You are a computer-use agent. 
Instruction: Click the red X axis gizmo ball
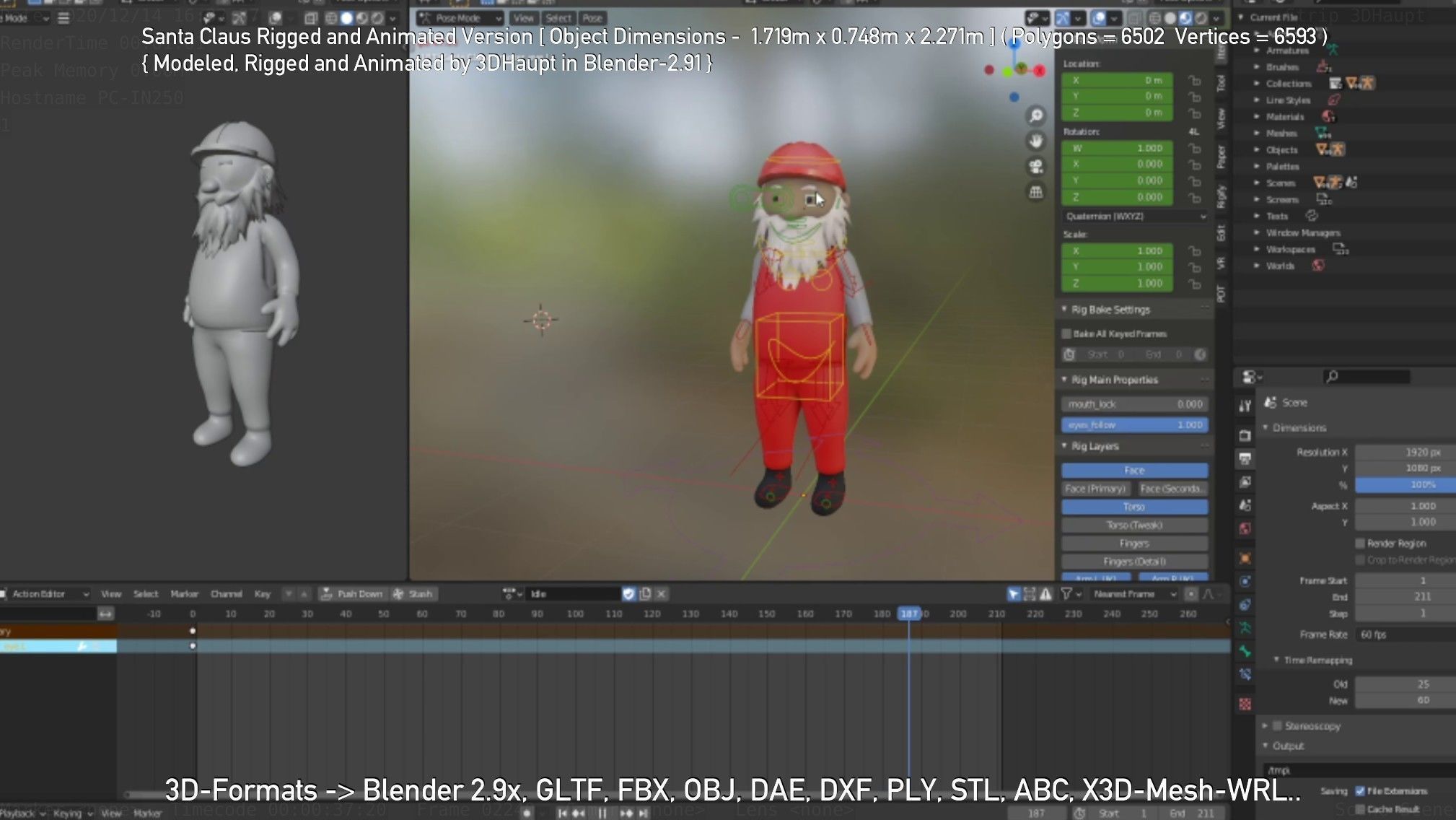pos(1040,70)
